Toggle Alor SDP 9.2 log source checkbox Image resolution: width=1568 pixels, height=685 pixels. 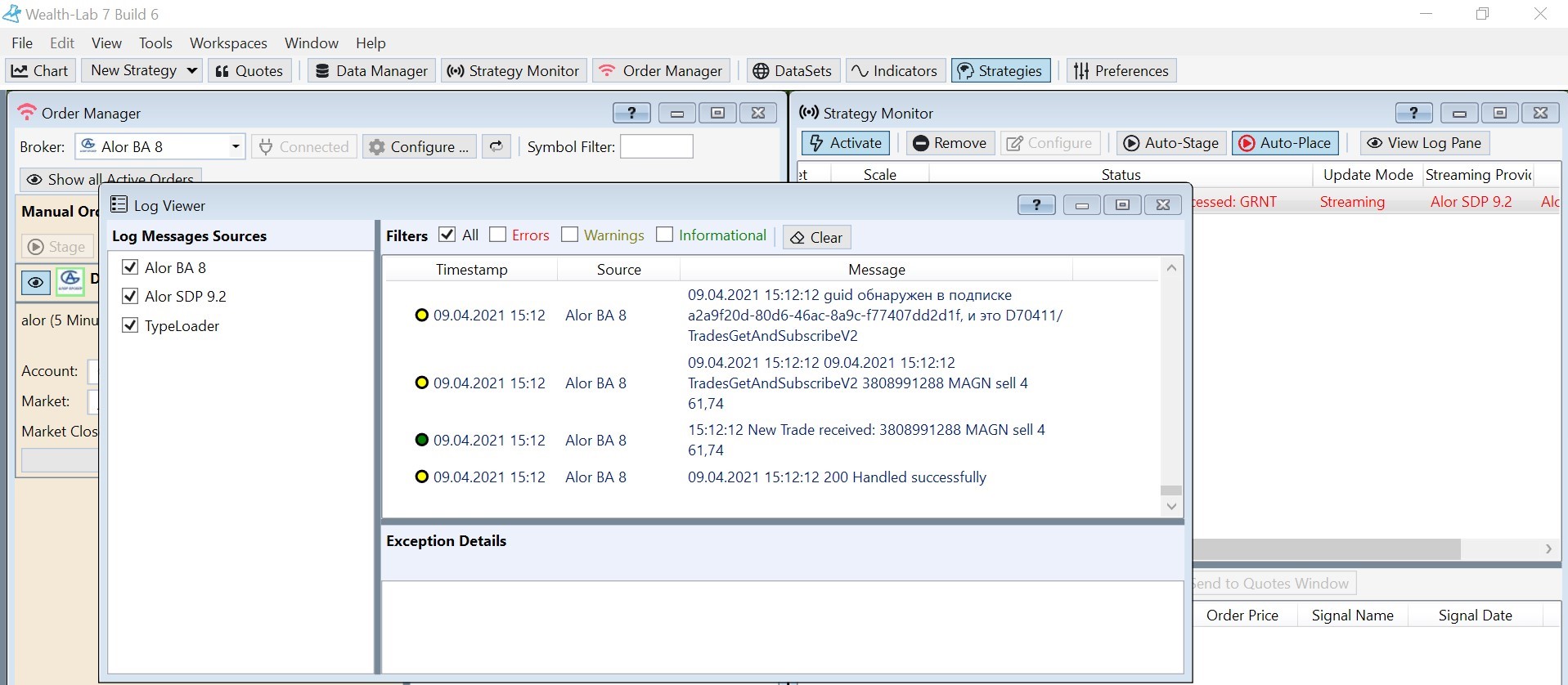(x=129, y=296)
